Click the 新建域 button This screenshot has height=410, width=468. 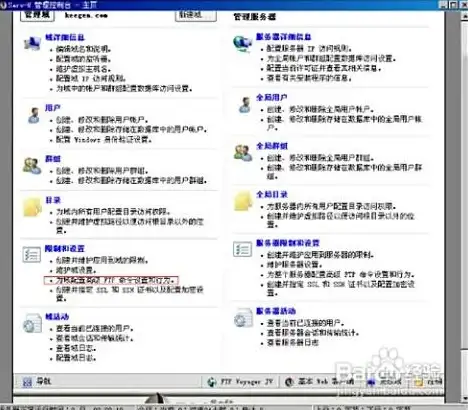(x=196, y=15)
